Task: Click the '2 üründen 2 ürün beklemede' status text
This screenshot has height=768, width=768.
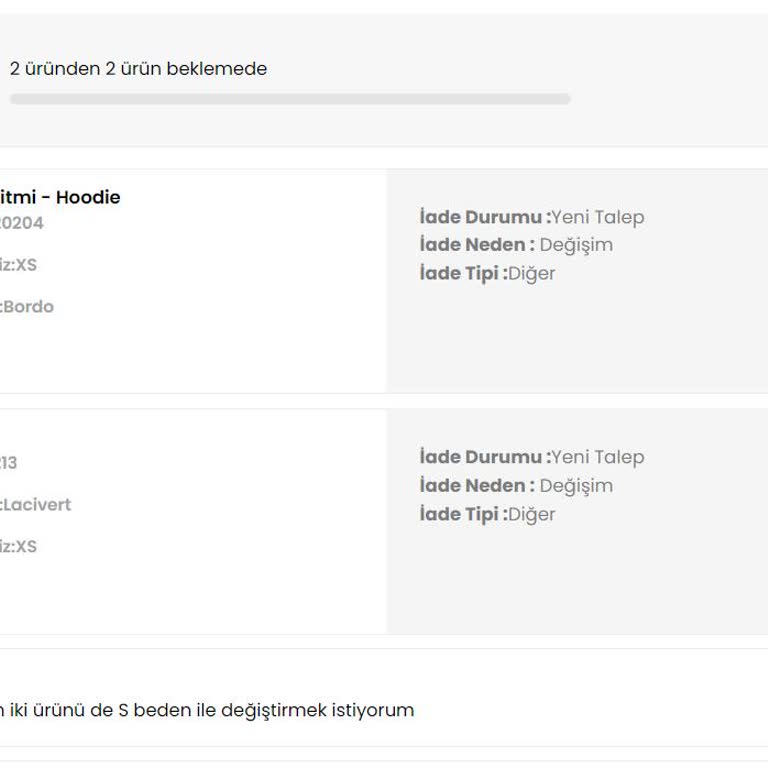Action: [138, 69]
